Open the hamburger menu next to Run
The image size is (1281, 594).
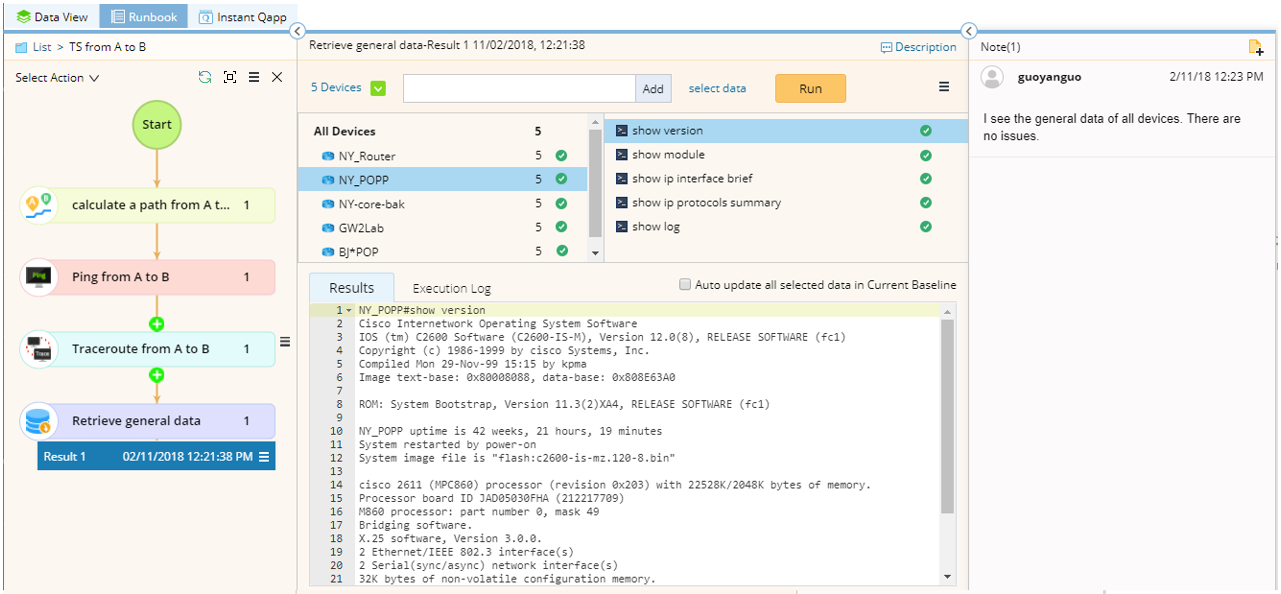944,87
